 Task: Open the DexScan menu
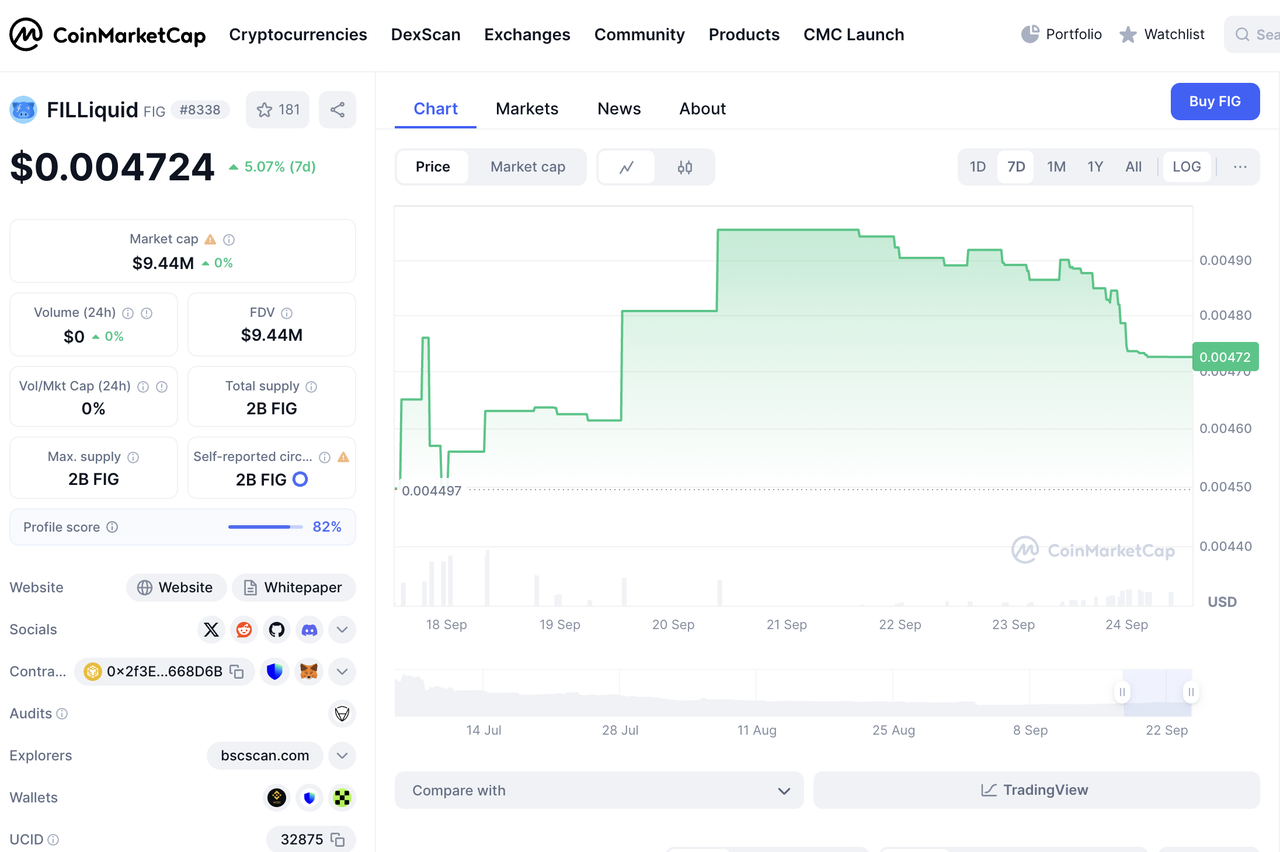pyautogui.click(x=426, y=35)
